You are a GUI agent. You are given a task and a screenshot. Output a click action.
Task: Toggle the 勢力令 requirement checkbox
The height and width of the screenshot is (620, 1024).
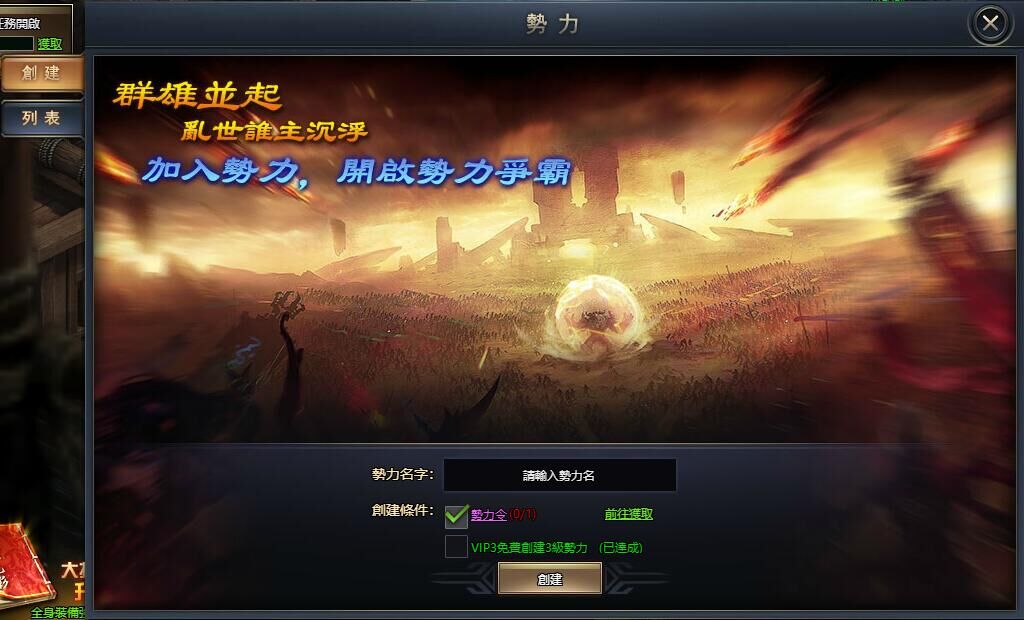click(456, 515)
